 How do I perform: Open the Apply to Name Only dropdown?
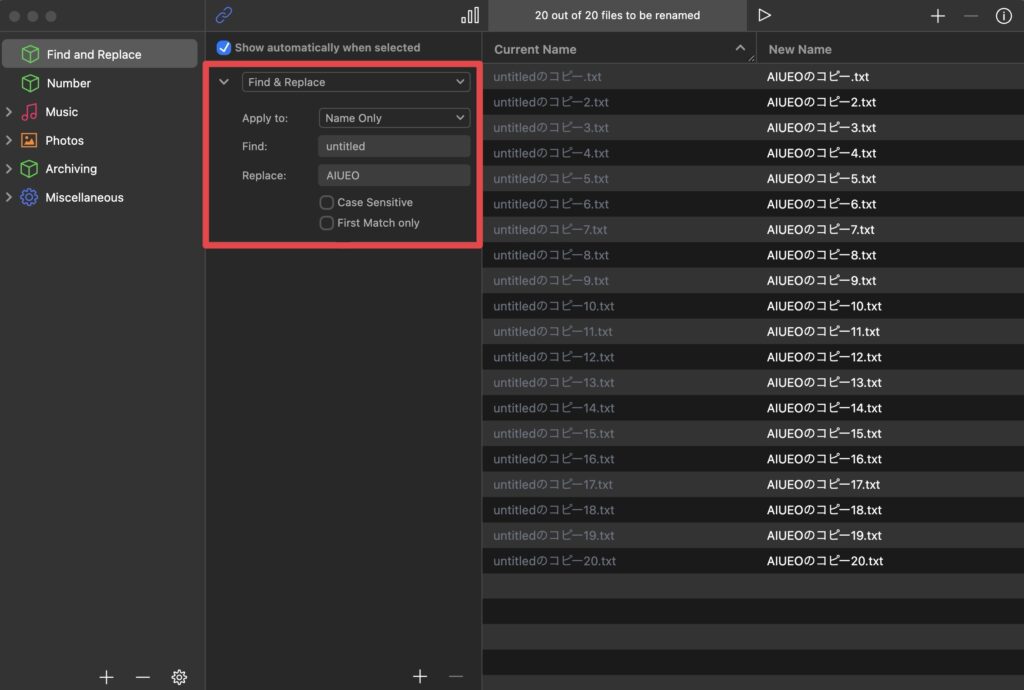394,118
